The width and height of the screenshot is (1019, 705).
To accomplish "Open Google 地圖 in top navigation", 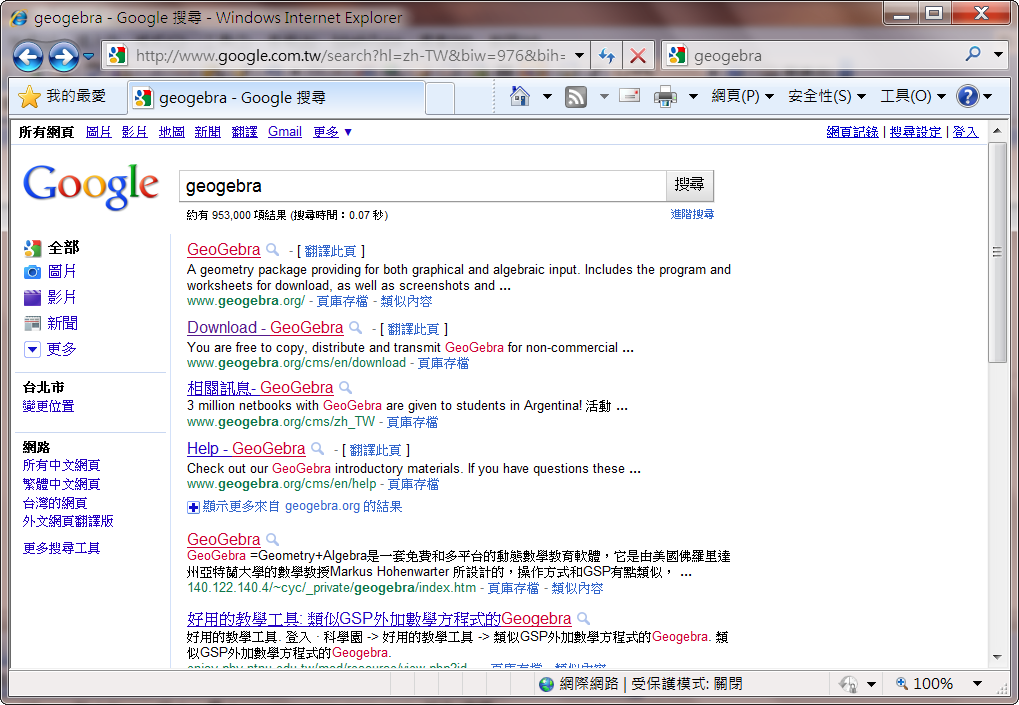I will 172,132.
